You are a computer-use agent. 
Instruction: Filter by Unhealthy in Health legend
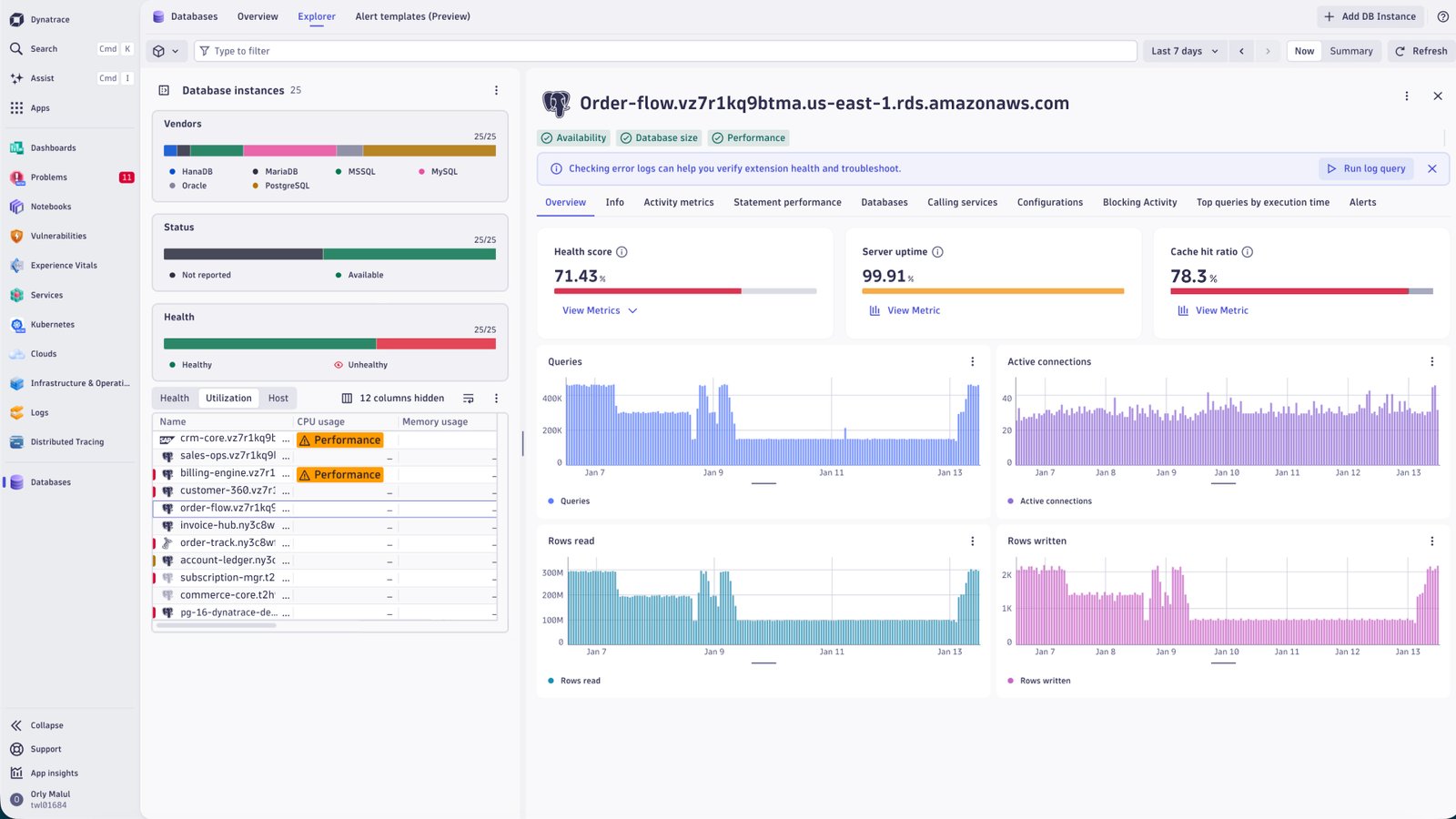click(361, 365)
